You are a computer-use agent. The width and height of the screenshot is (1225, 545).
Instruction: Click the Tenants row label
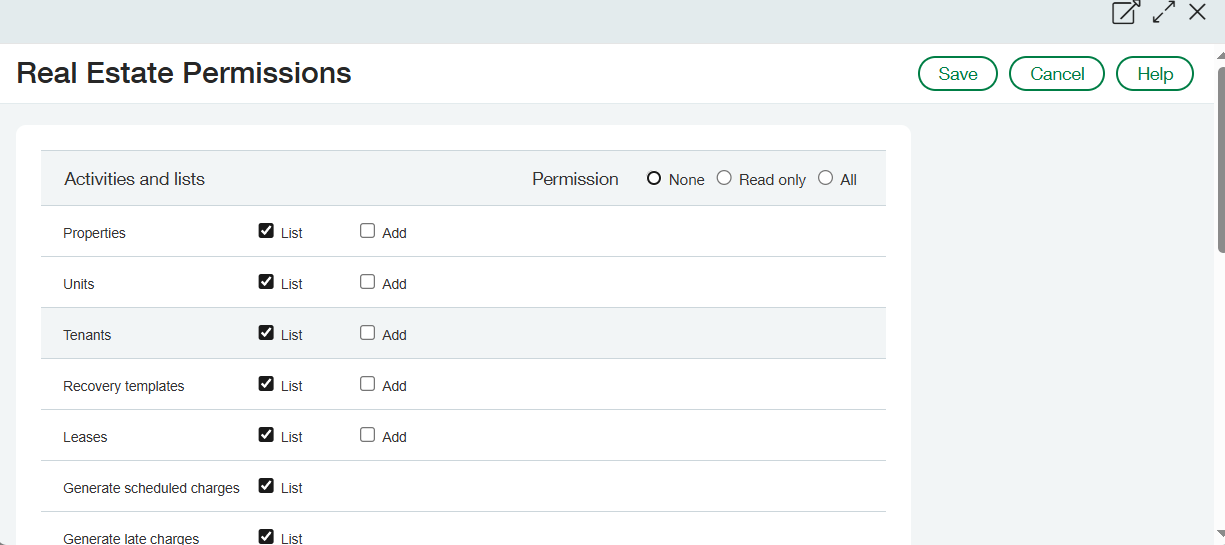point(87,335)
